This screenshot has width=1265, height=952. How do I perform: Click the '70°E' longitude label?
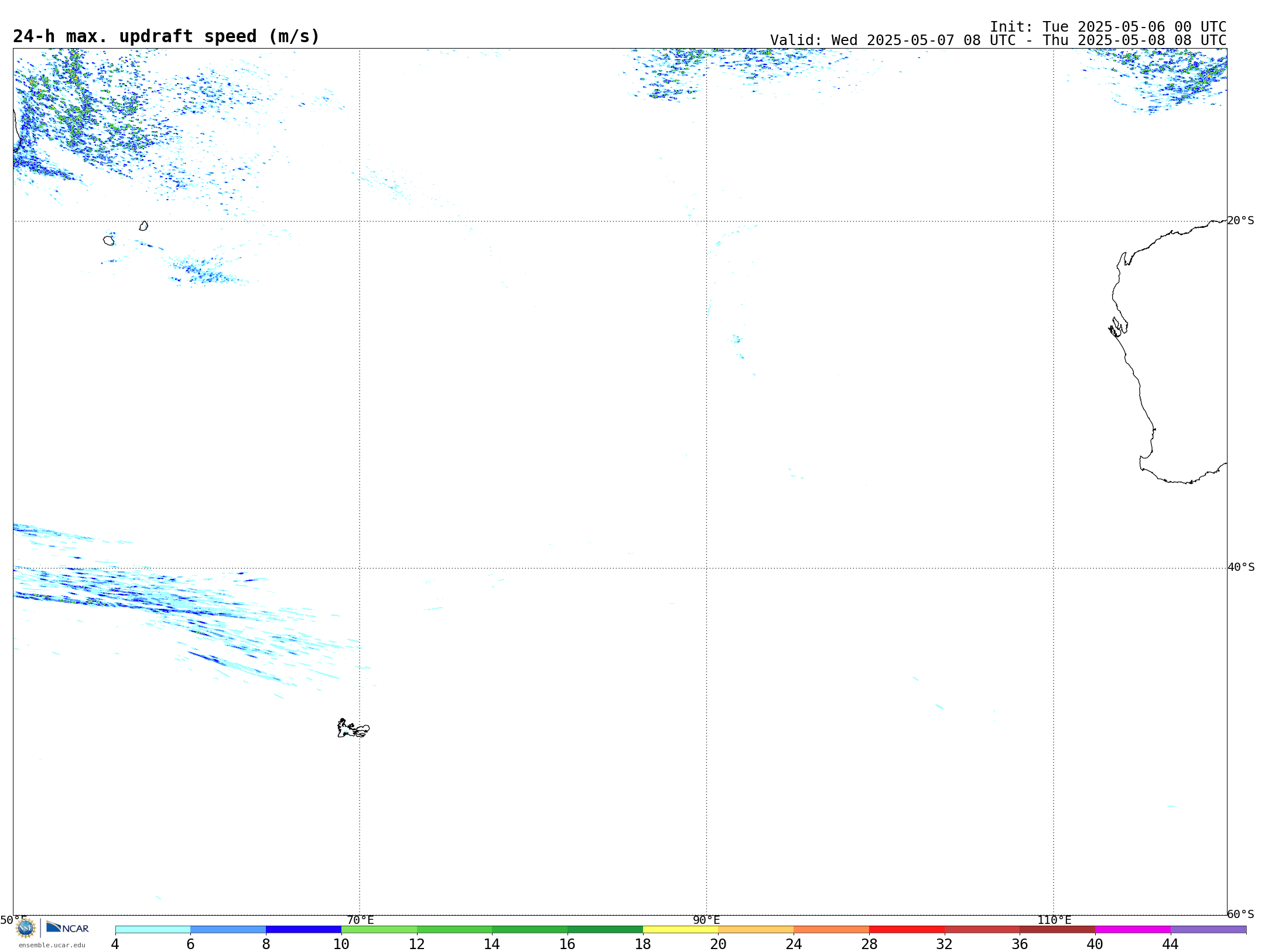[360, 920]
